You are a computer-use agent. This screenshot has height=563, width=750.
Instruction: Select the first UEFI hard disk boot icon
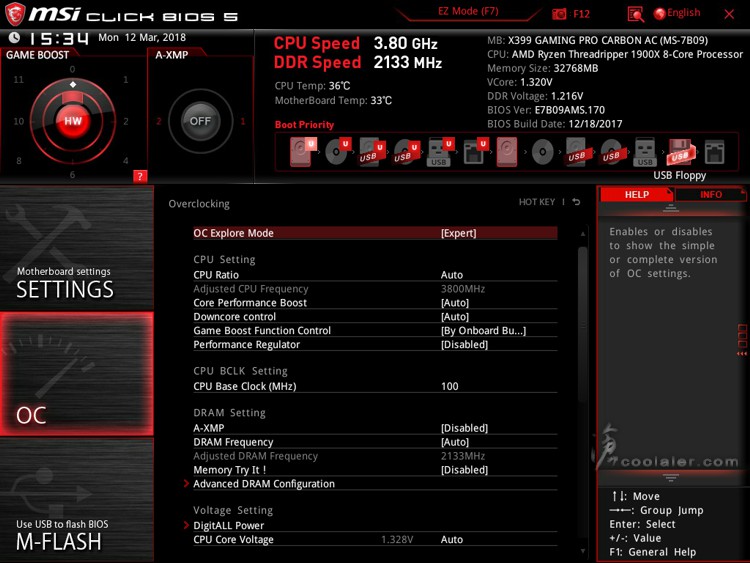pos(302,152)
